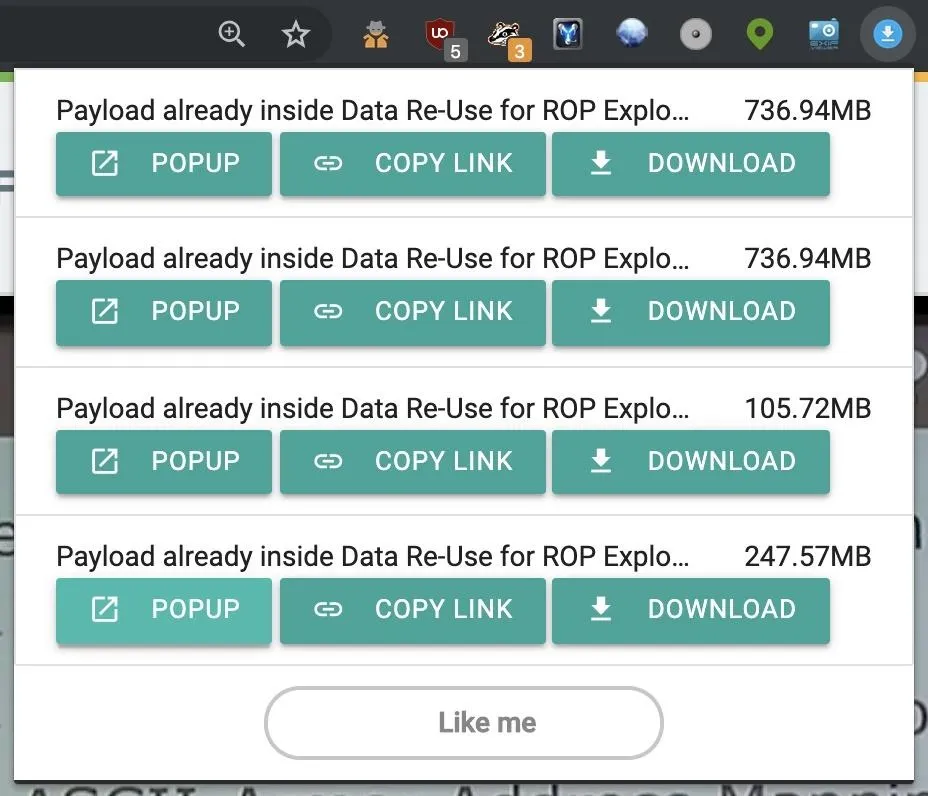
Task: Download the second 736.94MB entry
Action: pyautogui.click(x=691, y=312)
